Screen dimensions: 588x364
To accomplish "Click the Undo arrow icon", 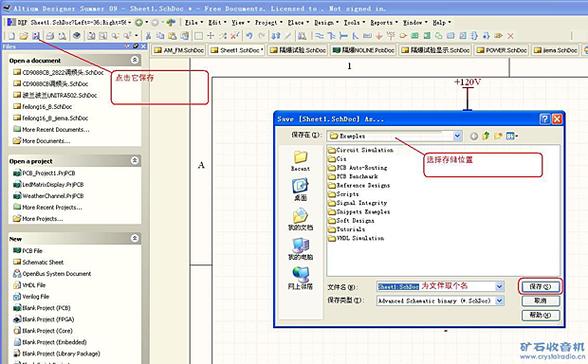I will click(x=249, y=36).
